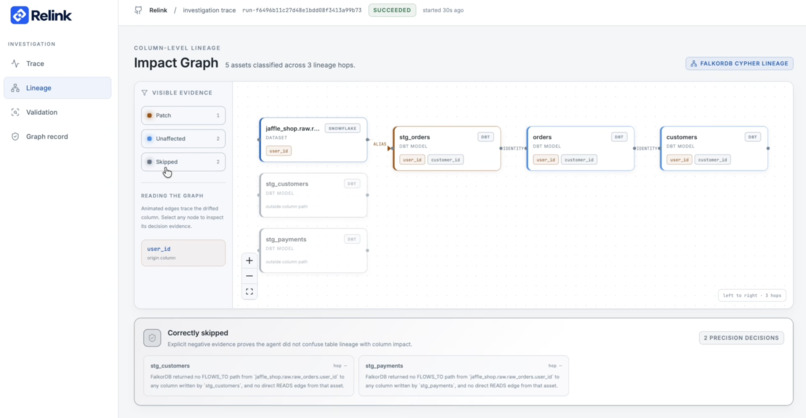806x418 pixels.
Task: Click the customer_id chip in orders node
Action: click(579, 159)
